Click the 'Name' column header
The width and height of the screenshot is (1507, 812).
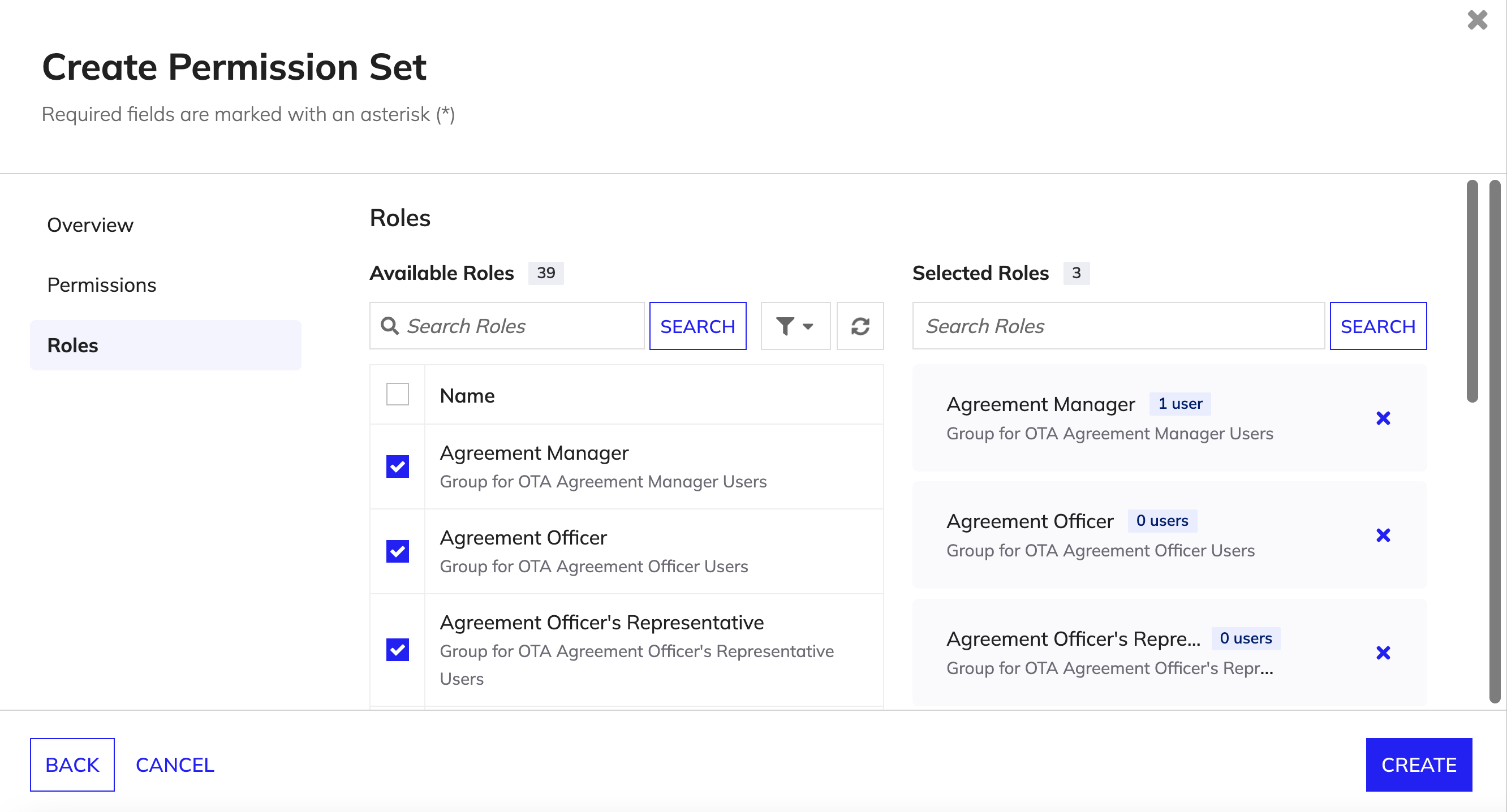(467, 395)
